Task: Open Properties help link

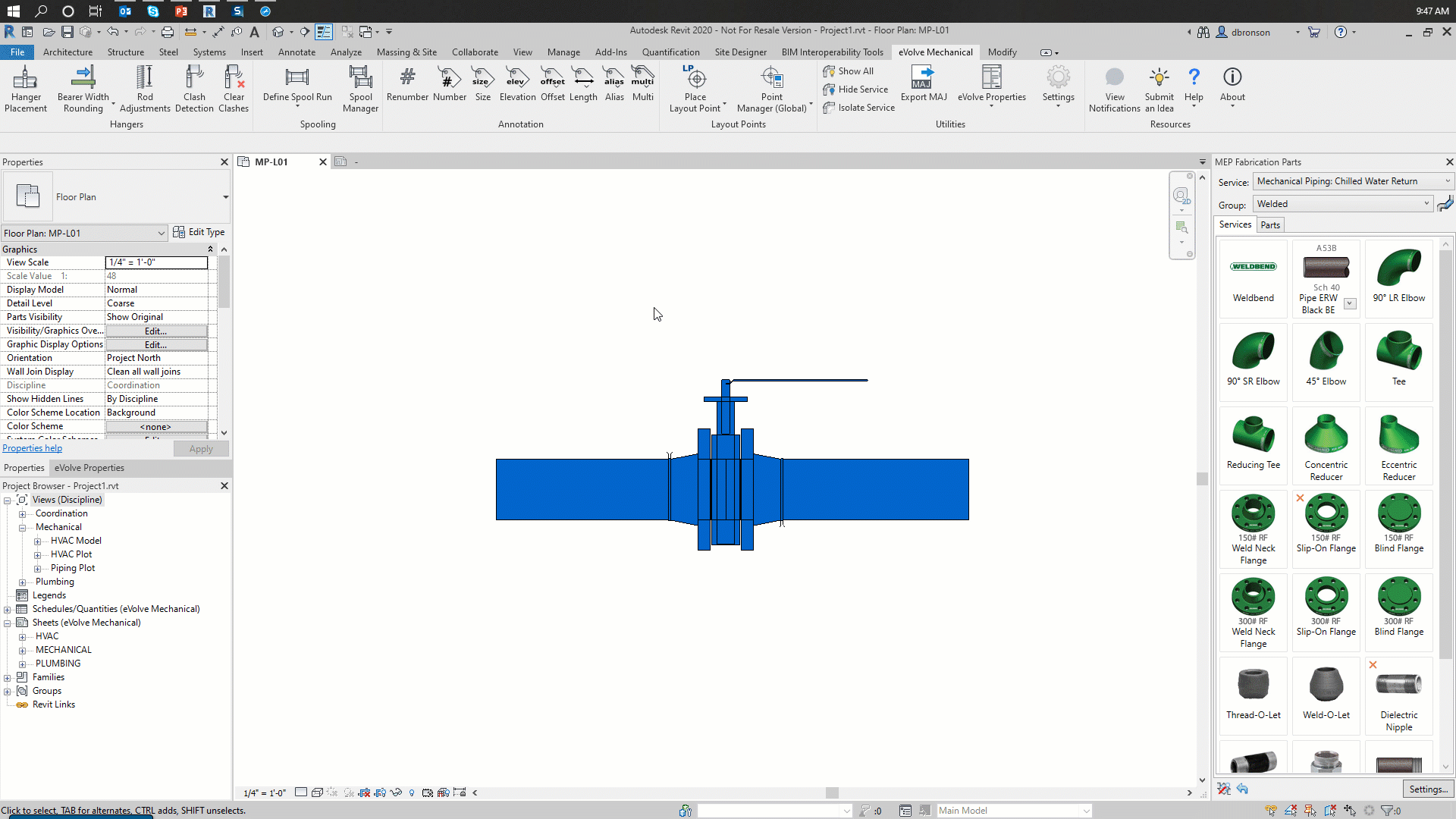Action: coord(32,448)
